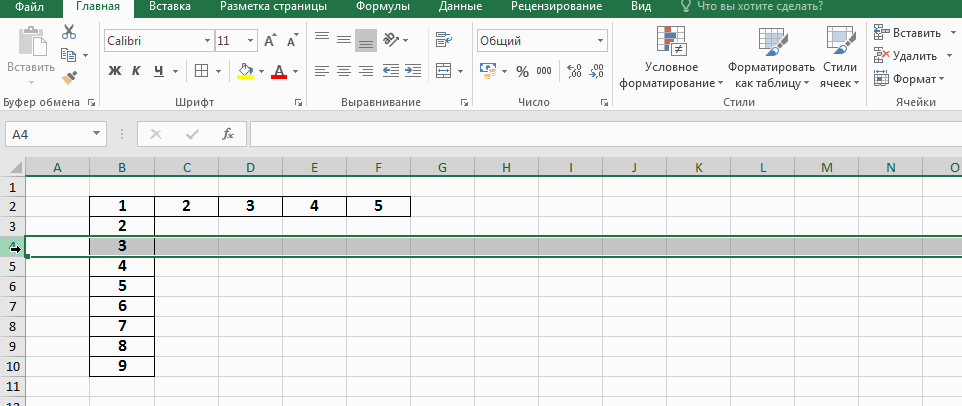The image size is (962, 406).
Task: Open the Calibri font name dropdown
Action: tap(207, 41)
